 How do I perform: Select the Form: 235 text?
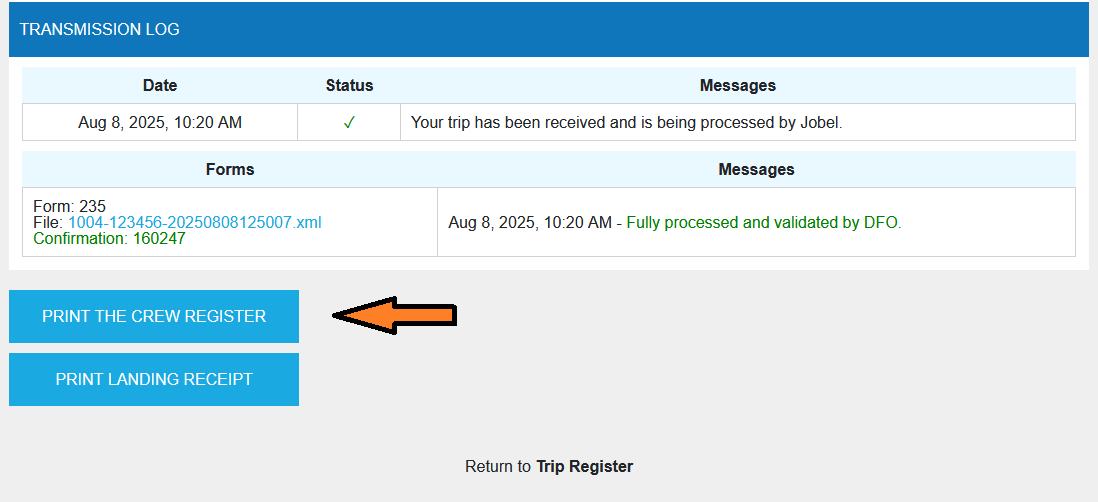click(x=69, y=207)
